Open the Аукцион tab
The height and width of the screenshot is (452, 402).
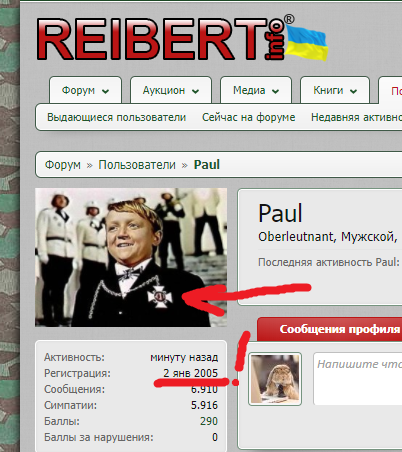(x=171, y=90)
